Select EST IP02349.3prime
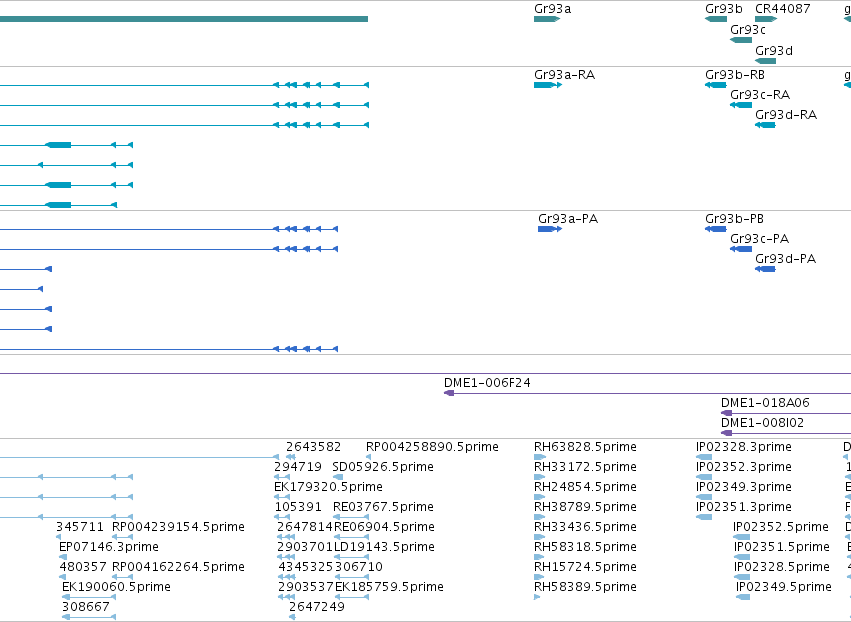The height and width of the screenshot is (622, 851). pos(704,497)
